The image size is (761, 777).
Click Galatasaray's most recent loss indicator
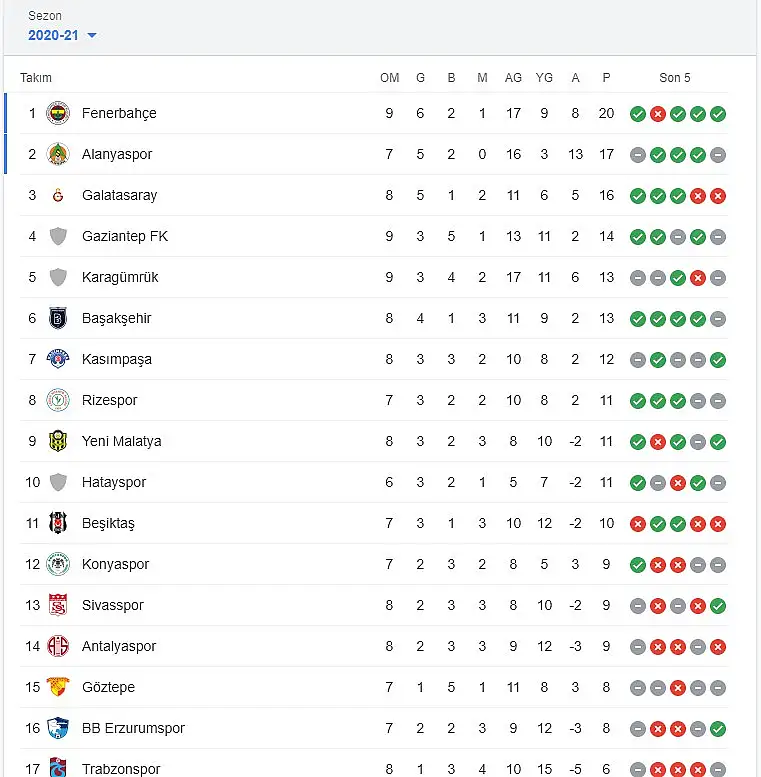(x=717, y=196)
